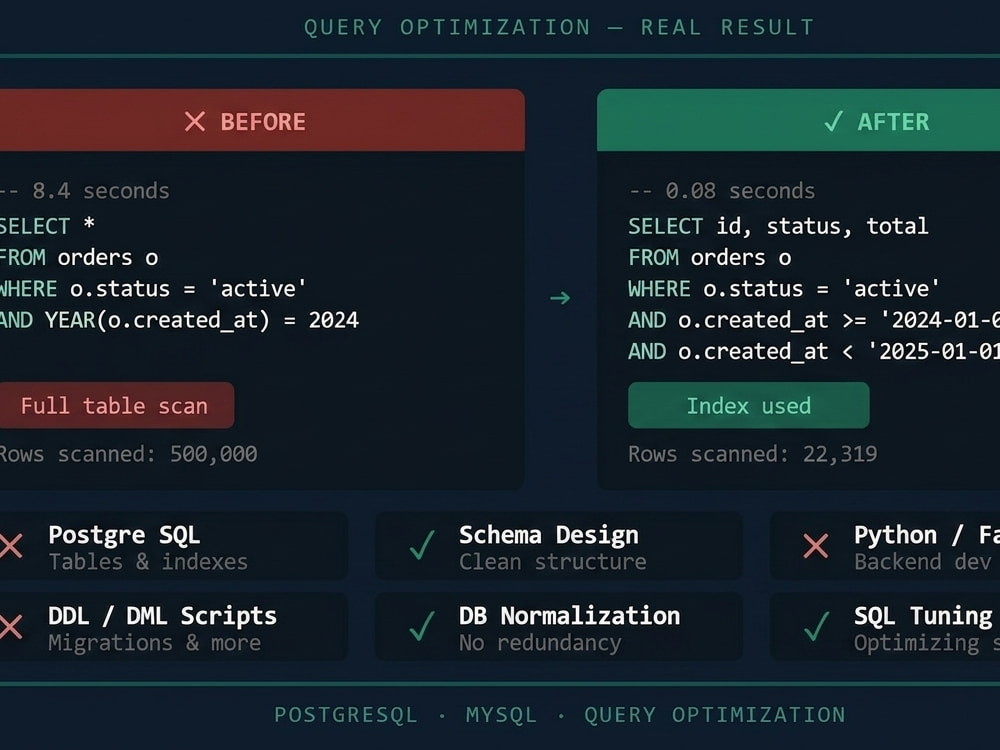Viewport: 1000px width, 750px height.
Task: Click the 'No redundancy' subtitle
Action: (x=540, y=643)
